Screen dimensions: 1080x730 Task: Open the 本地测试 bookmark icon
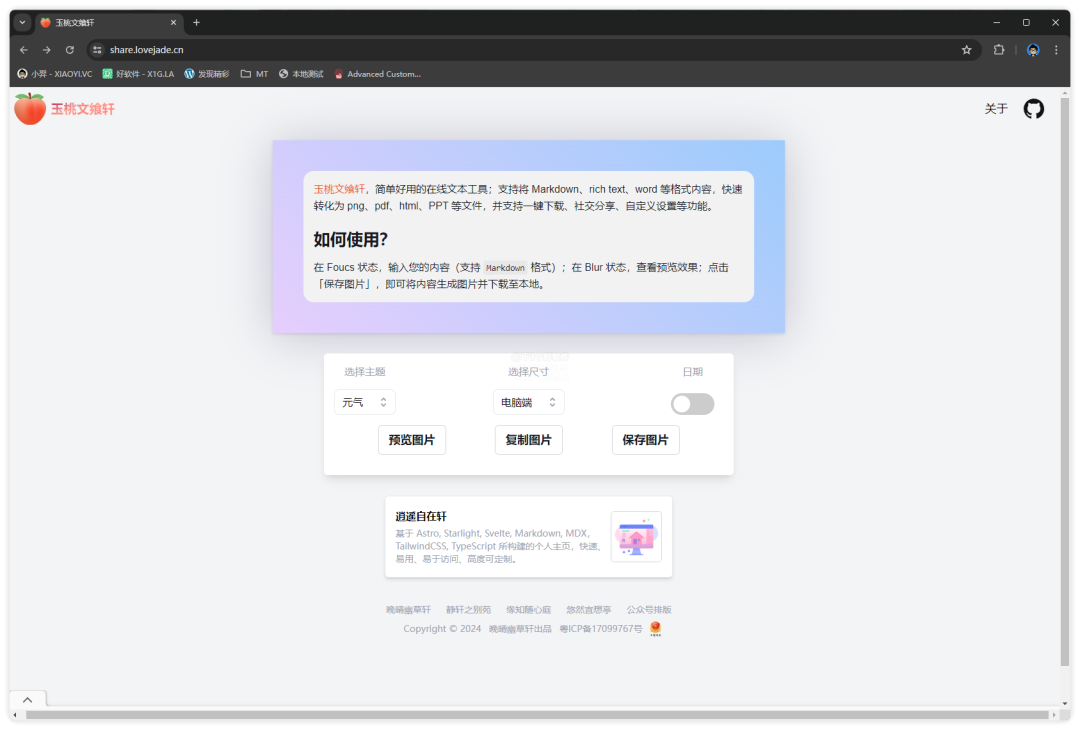284,73
